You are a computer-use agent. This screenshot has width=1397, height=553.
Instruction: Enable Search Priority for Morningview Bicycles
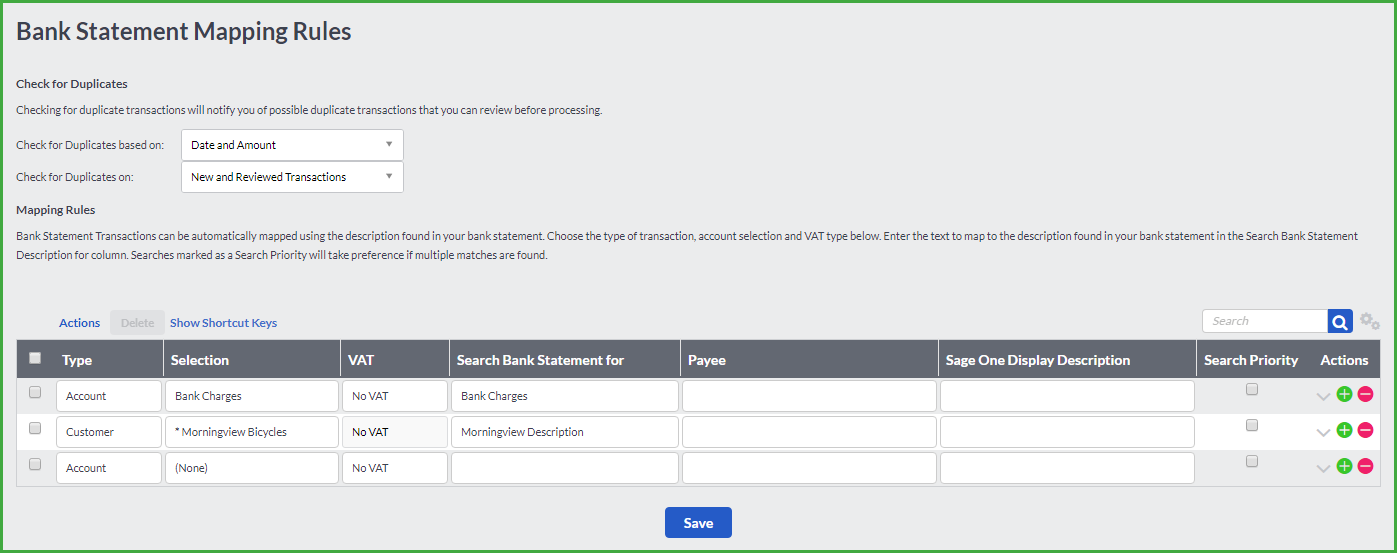click(1252, 425)
